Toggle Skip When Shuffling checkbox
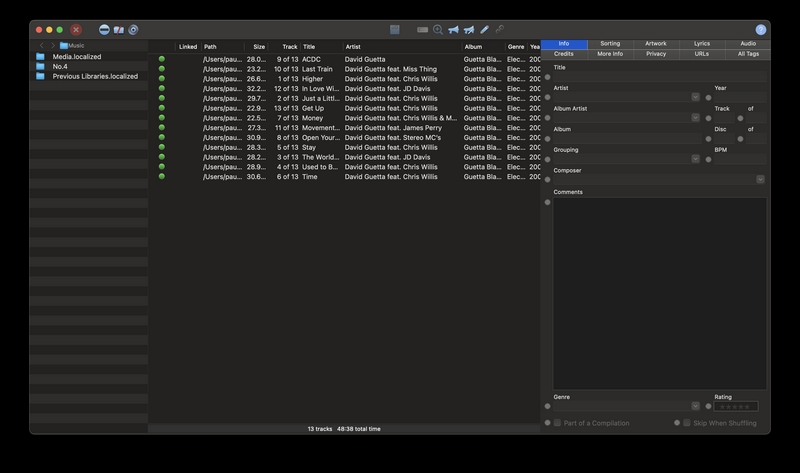Image resolution: width=800 pixels, height=473 pixels. [x=687, y=423]
